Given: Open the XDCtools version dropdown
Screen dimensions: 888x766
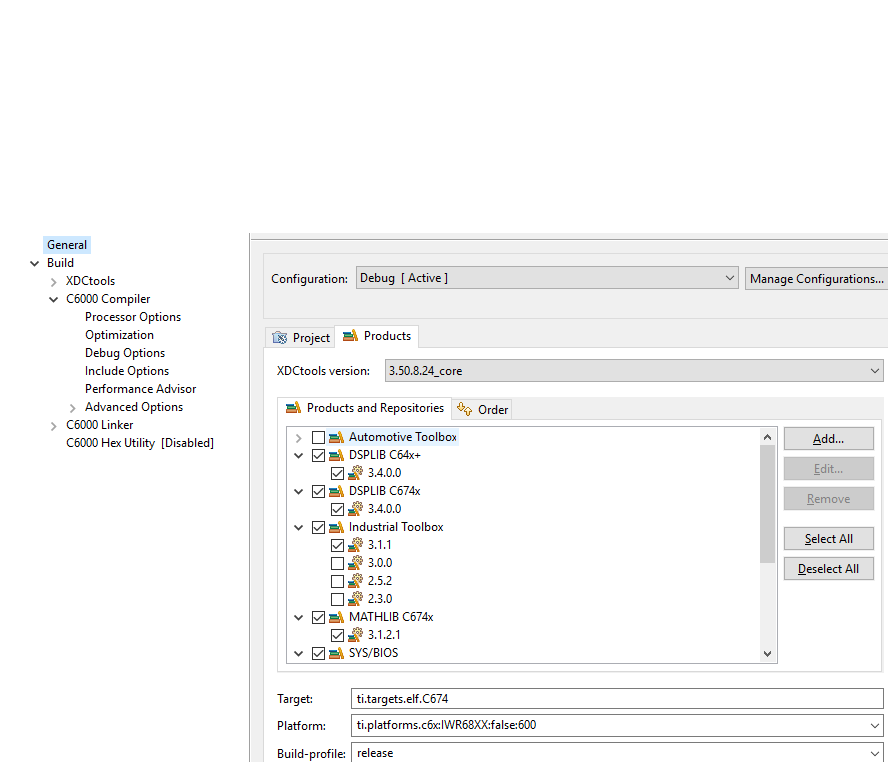Looking at the screenshot, I should coord(634,371).
